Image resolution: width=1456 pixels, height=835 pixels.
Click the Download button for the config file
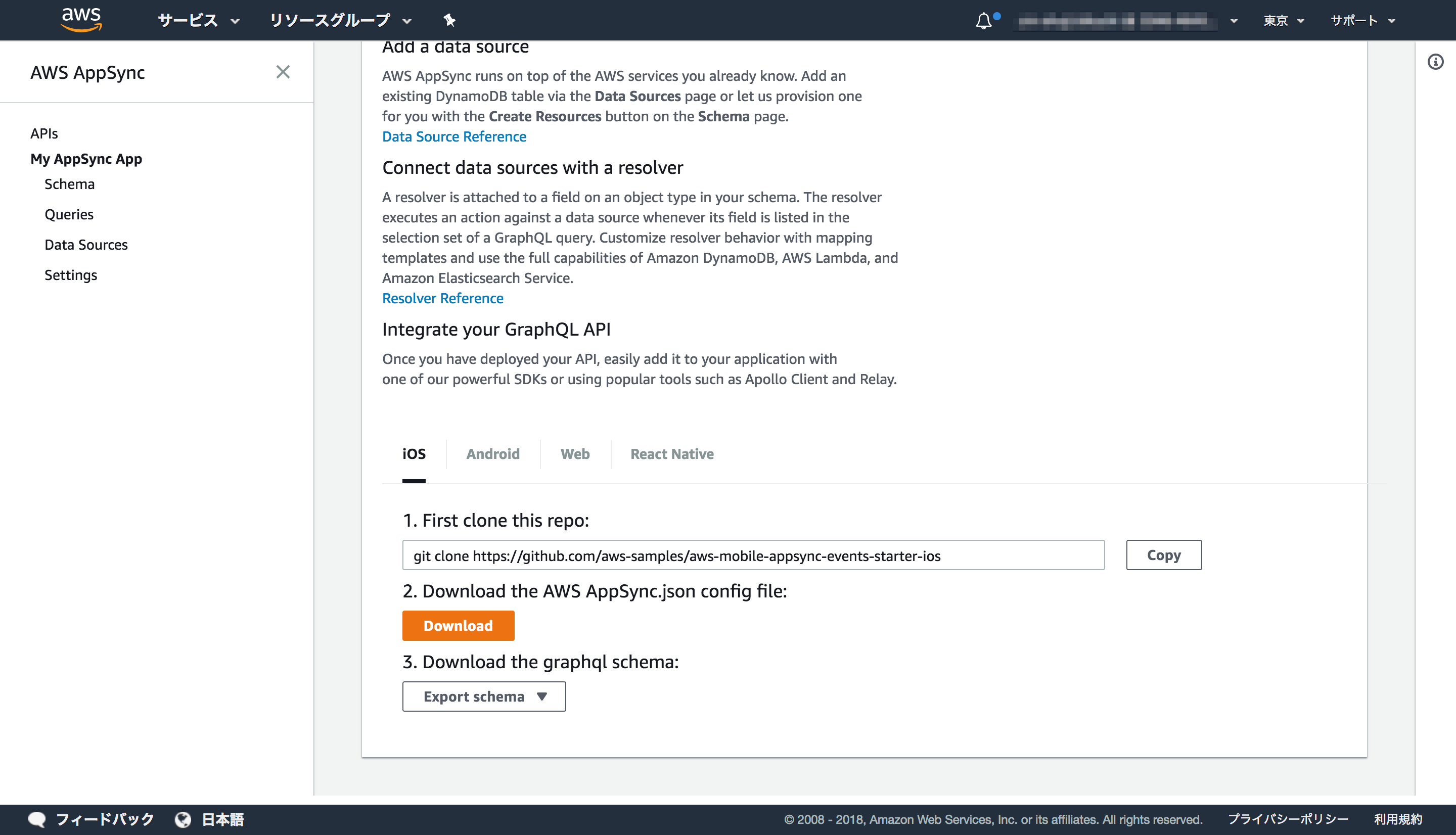click(x=458, y=625)
